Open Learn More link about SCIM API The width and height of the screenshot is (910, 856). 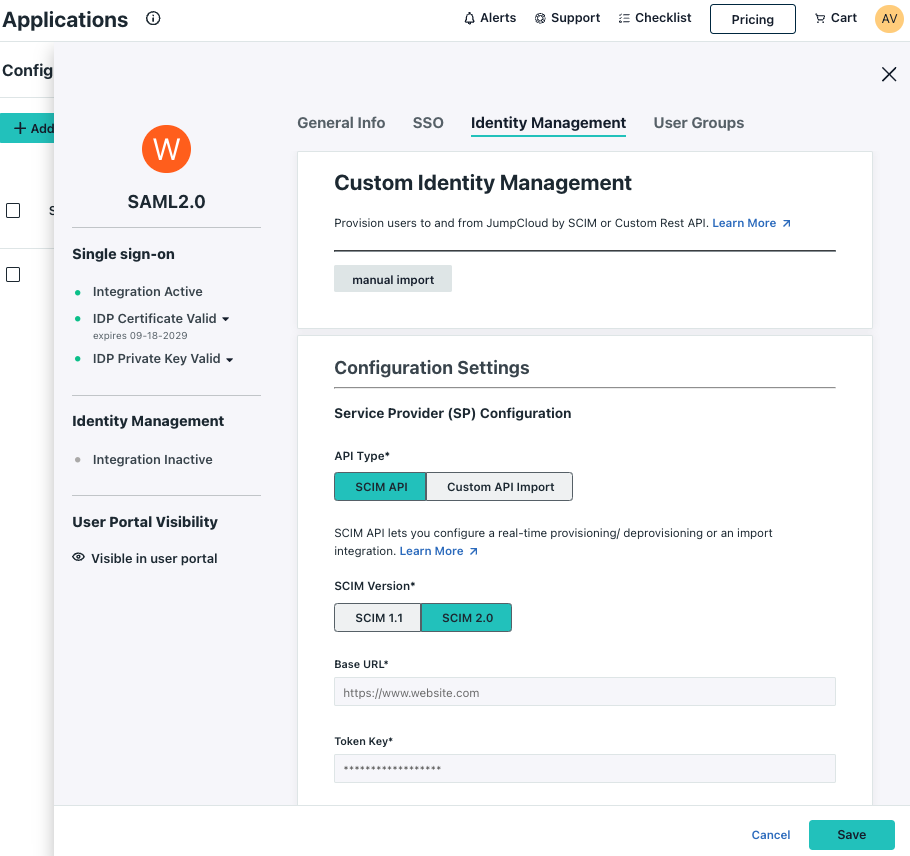[438, 551]
